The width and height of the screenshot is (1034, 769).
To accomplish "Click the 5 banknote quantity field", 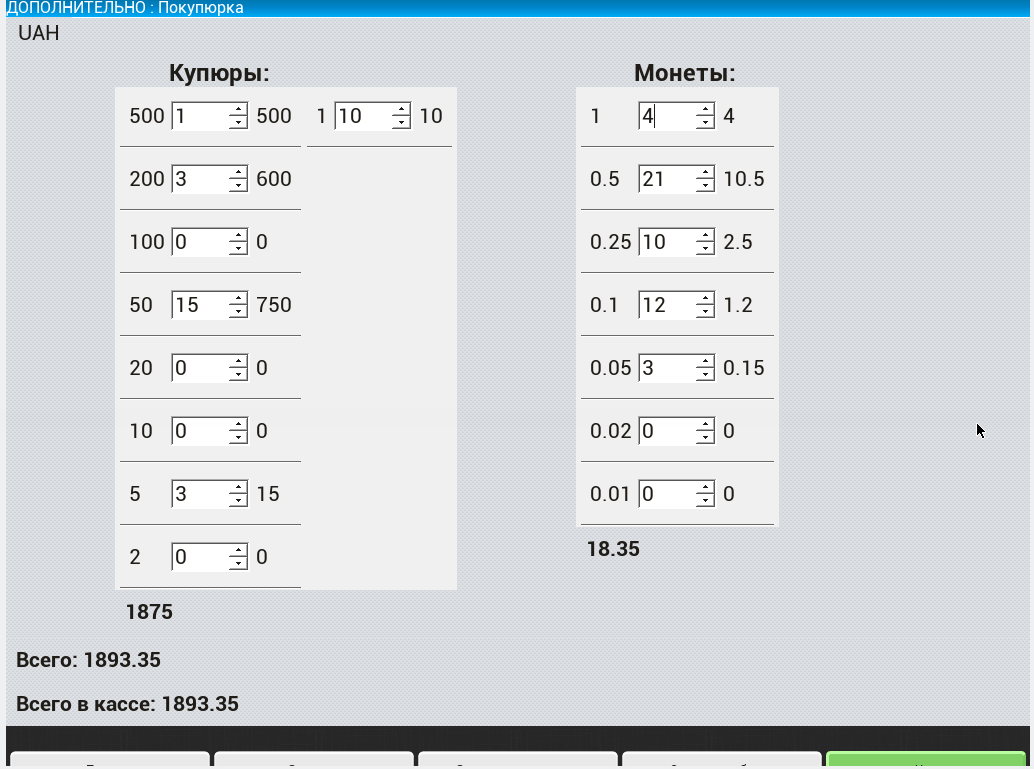I will click(200, 494).
